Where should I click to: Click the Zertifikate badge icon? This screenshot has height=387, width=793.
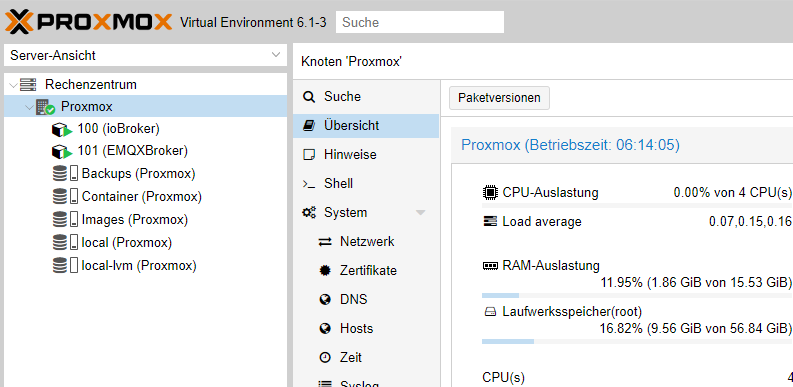point(325,271)
